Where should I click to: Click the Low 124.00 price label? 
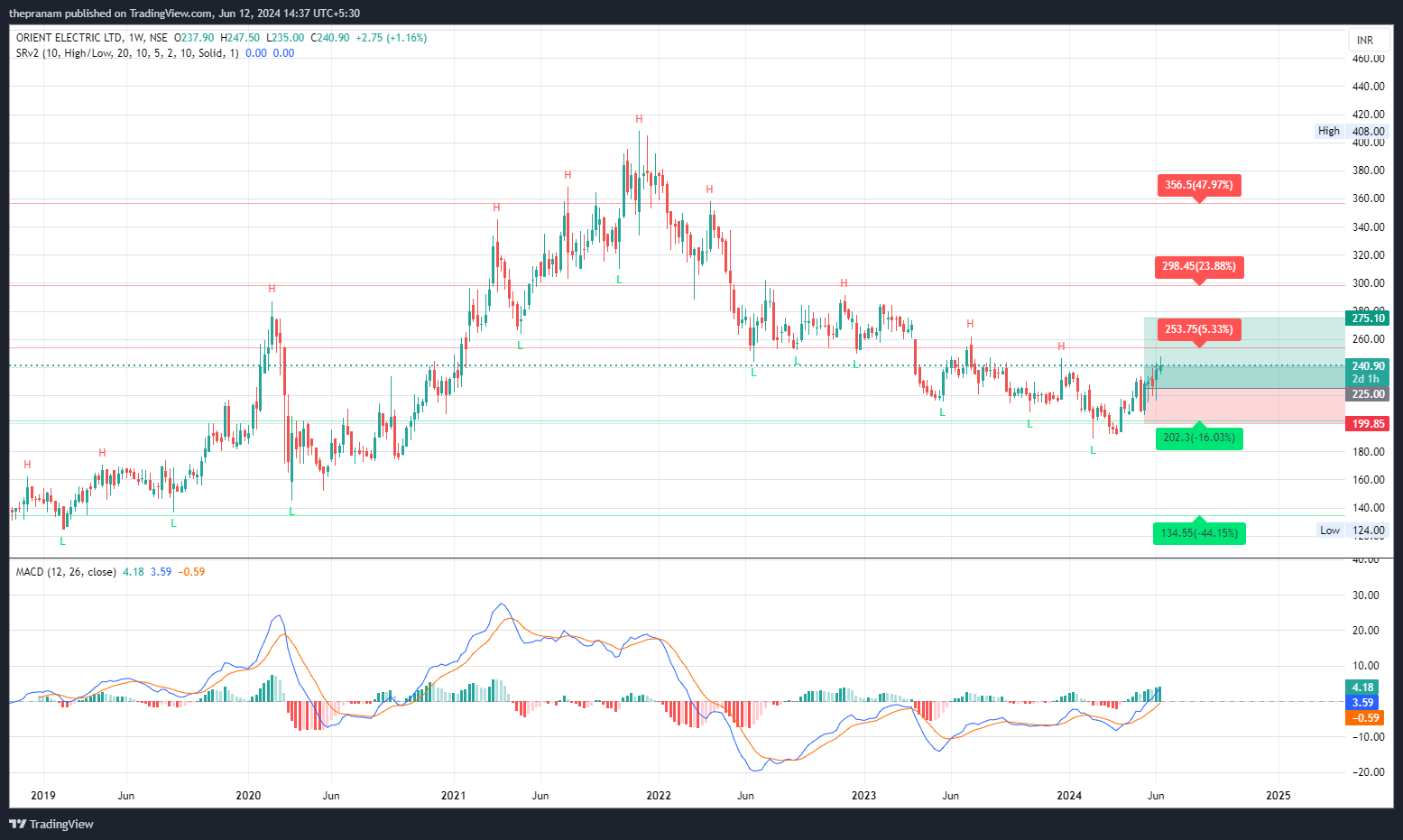click(1352, 531)
